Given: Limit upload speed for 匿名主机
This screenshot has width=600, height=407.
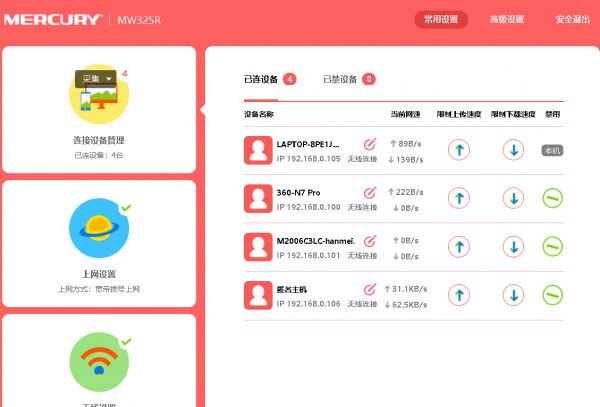Looking at the screenshot, I should point(459,295).
